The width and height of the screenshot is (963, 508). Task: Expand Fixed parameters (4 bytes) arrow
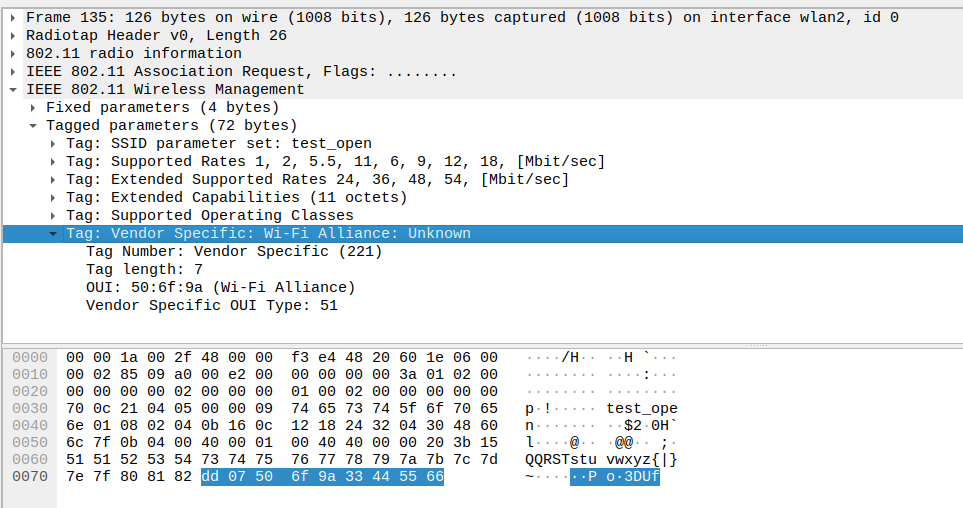coord(33,107)
